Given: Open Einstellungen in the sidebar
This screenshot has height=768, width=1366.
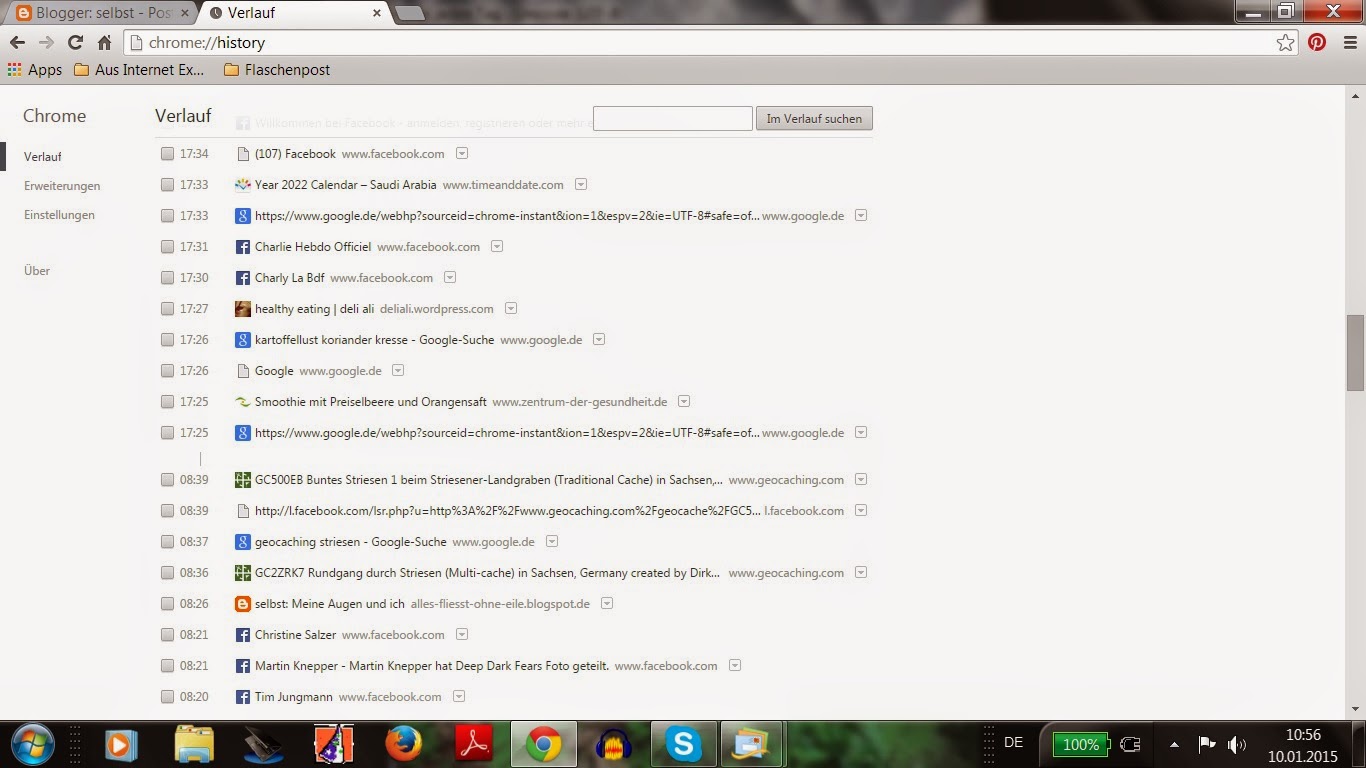Looking at the screenshot, I should (59, 215).
